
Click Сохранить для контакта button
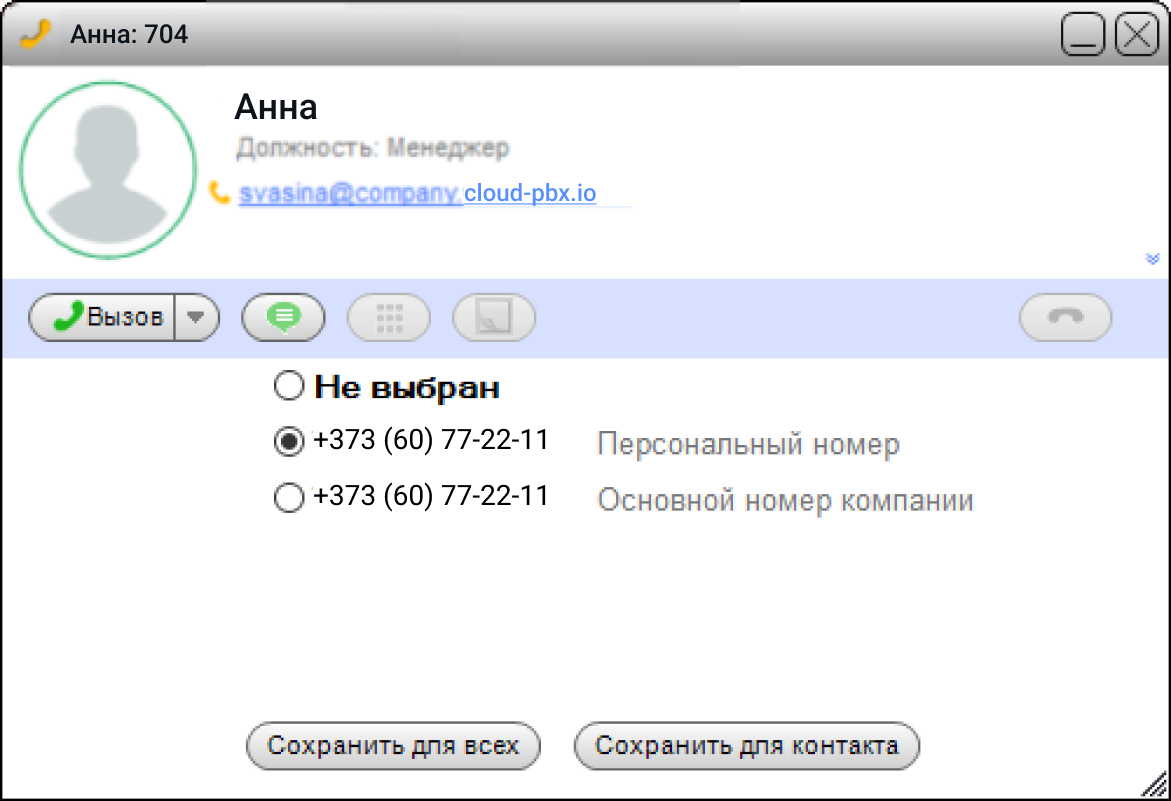(747, 746)
